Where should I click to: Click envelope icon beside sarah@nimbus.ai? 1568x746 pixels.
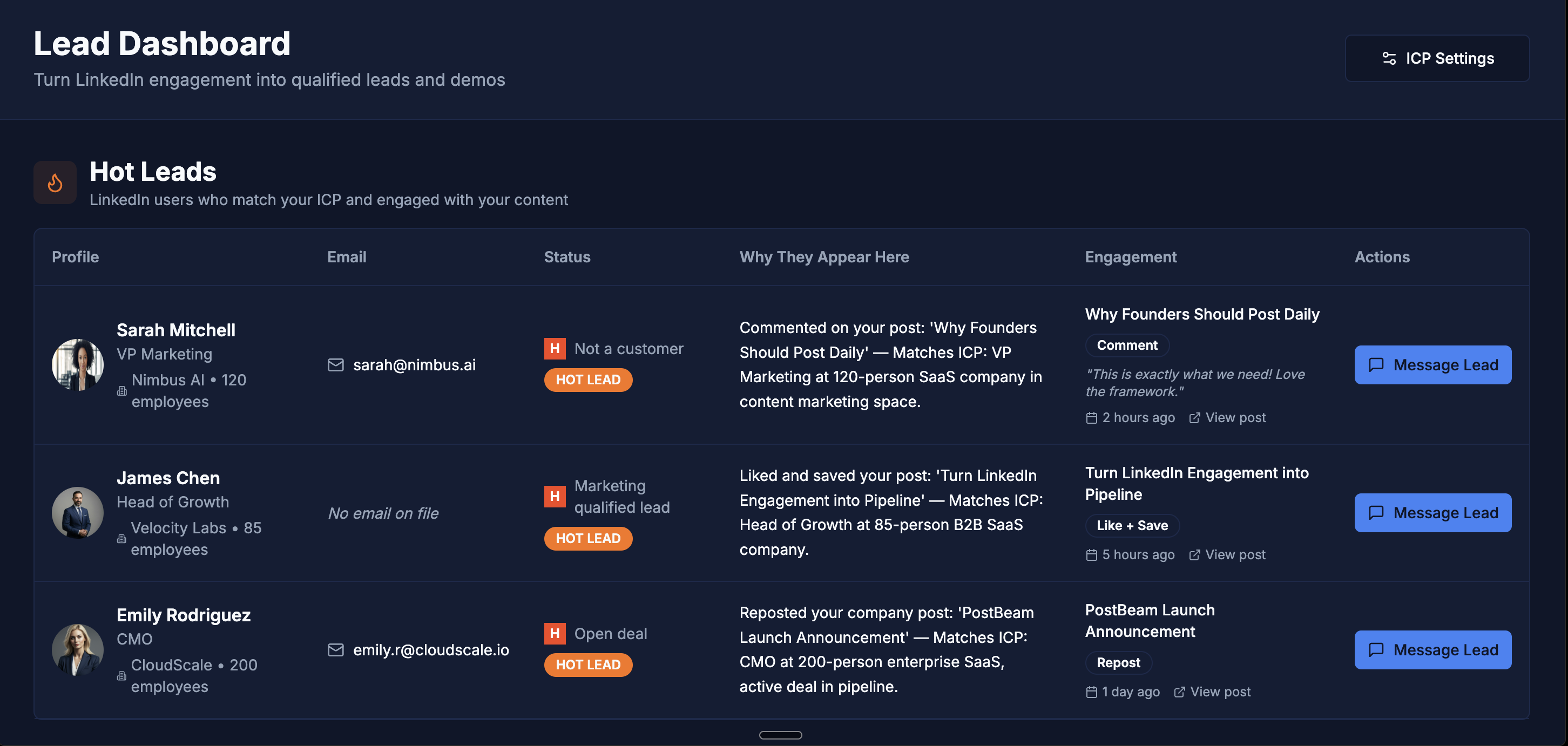coord(335,365)
